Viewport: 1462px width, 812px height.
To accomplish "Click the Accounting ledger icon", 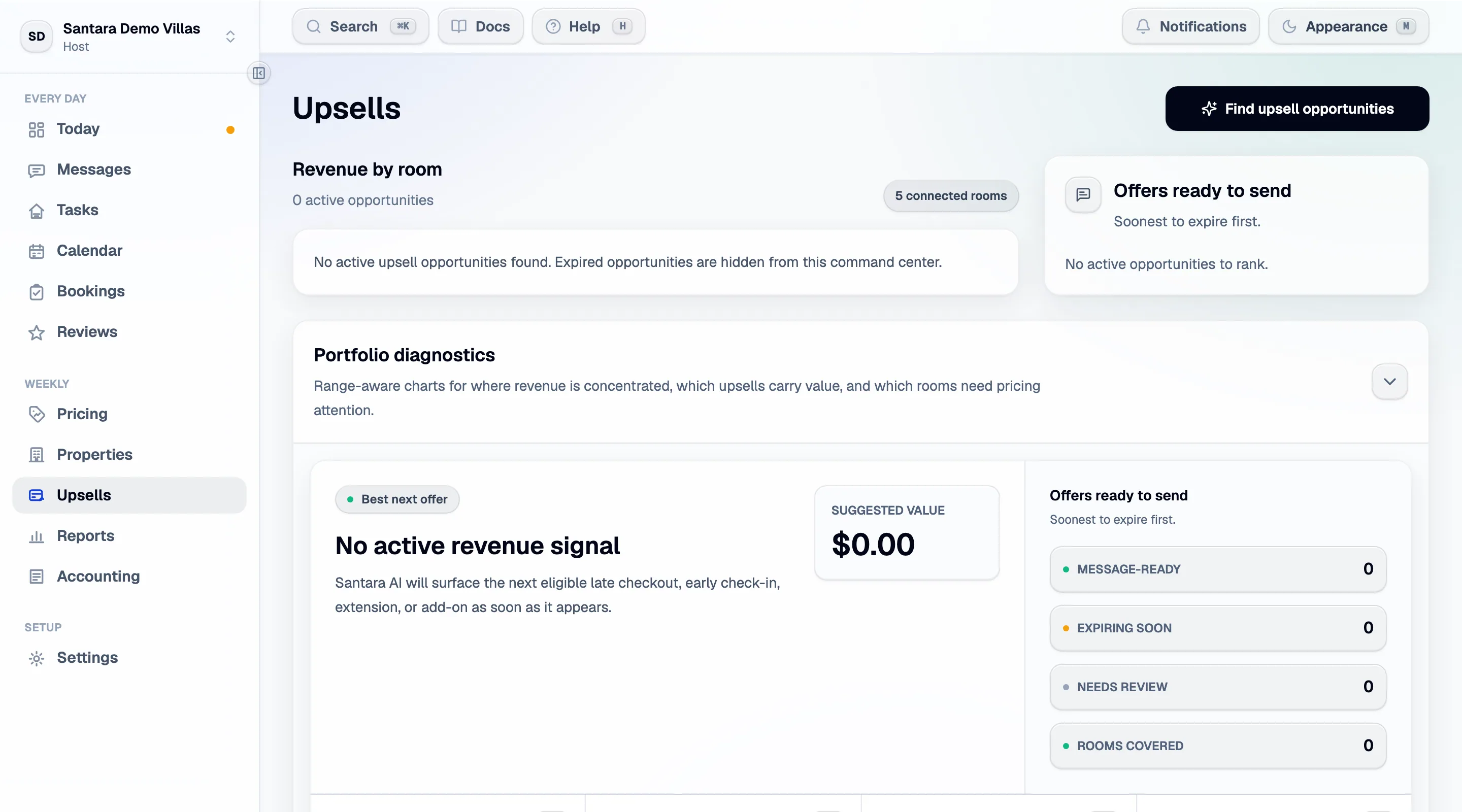I will pos(37,577).
